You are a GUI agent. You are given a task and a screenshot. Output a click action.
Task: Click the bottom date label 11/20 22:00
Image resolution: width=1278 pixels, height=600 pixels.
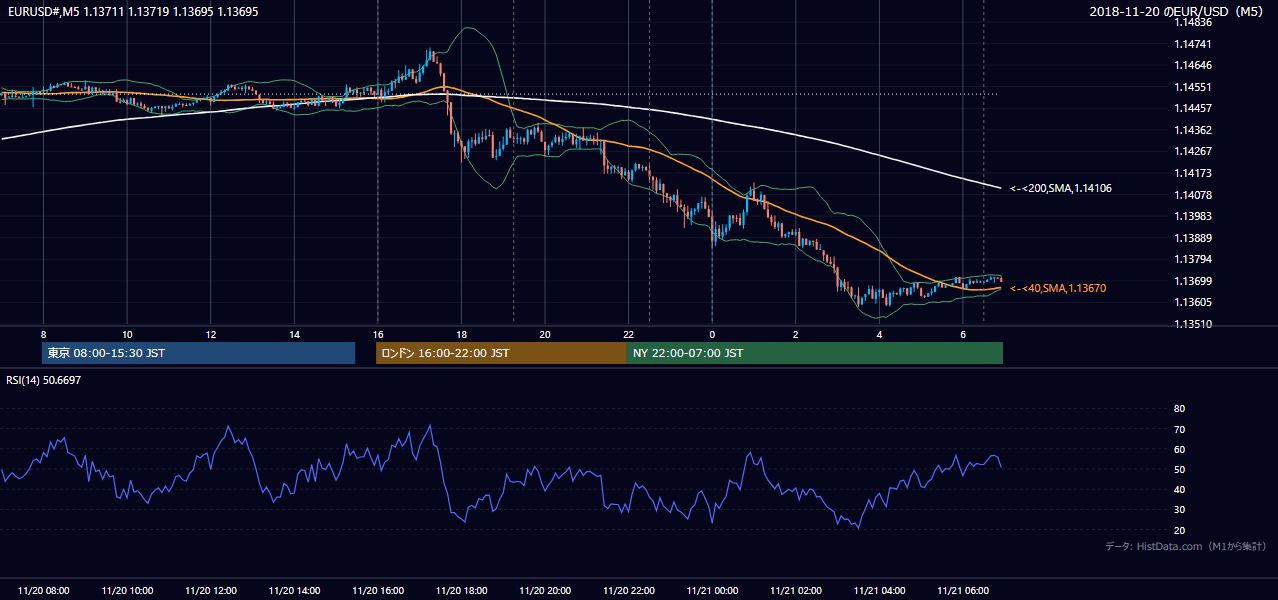coord(628,591)
